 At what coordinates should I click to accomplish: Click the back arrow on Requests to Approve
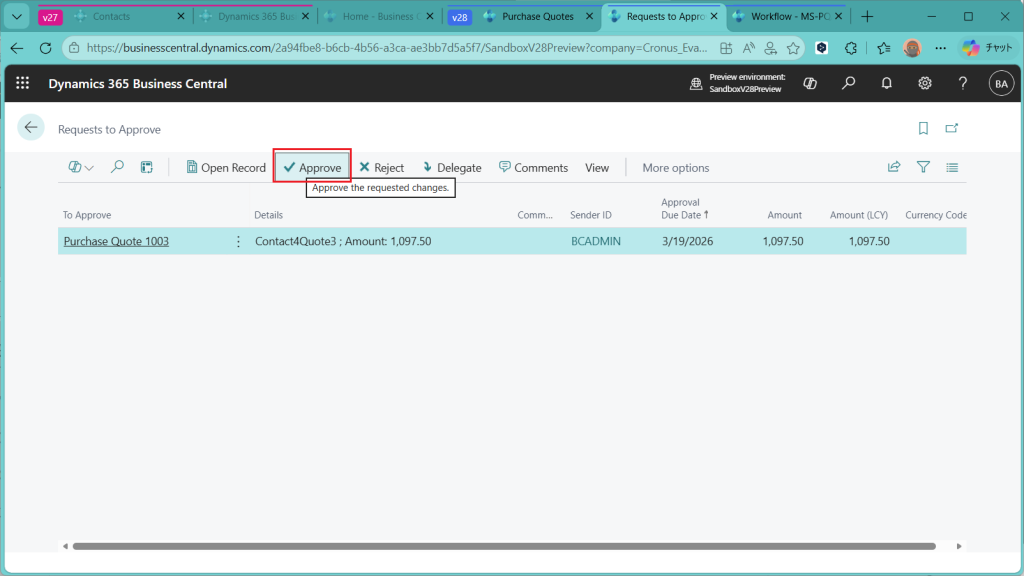31,127
